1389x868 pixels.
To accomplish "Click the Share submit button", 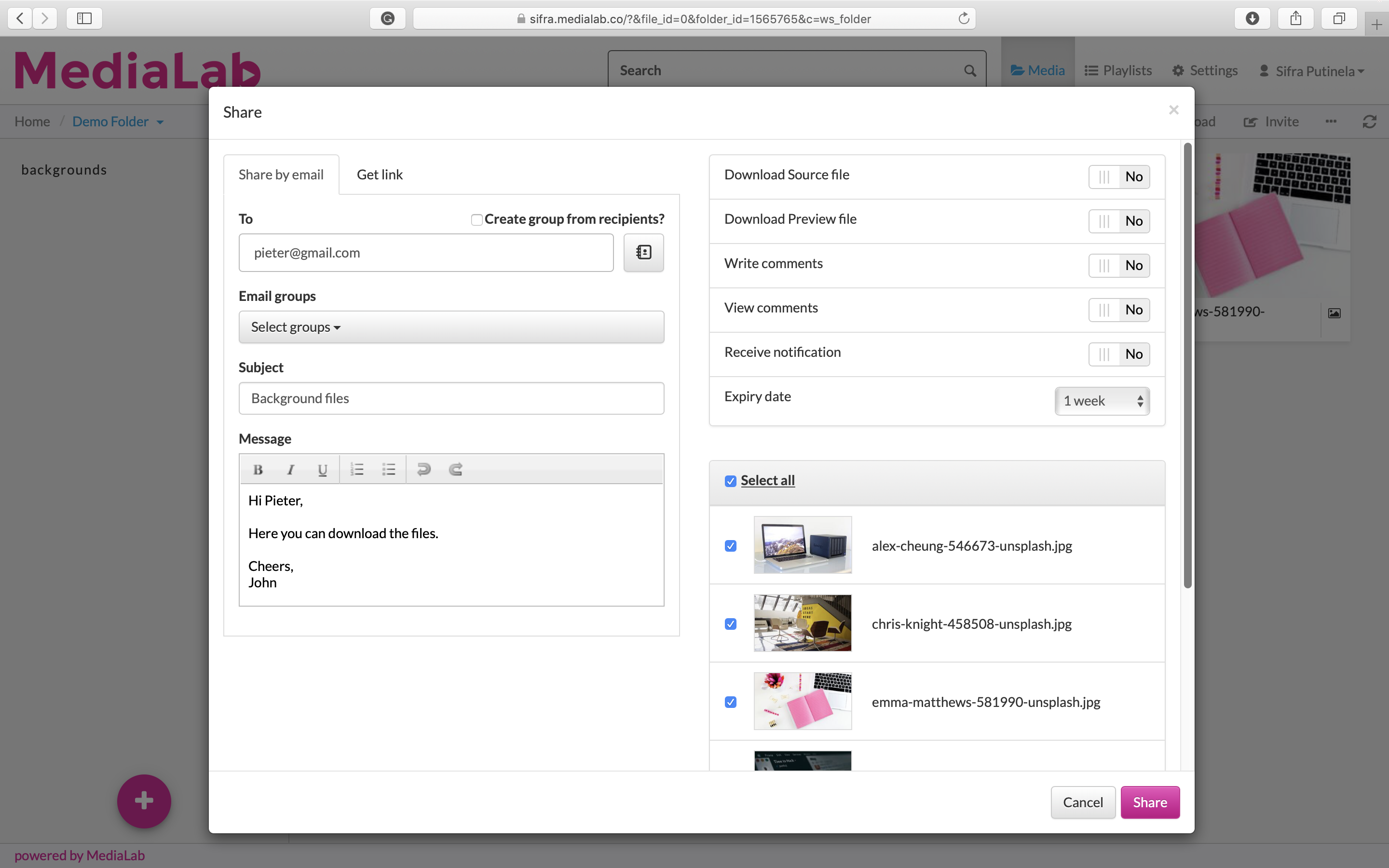I will pos(1150,802).
